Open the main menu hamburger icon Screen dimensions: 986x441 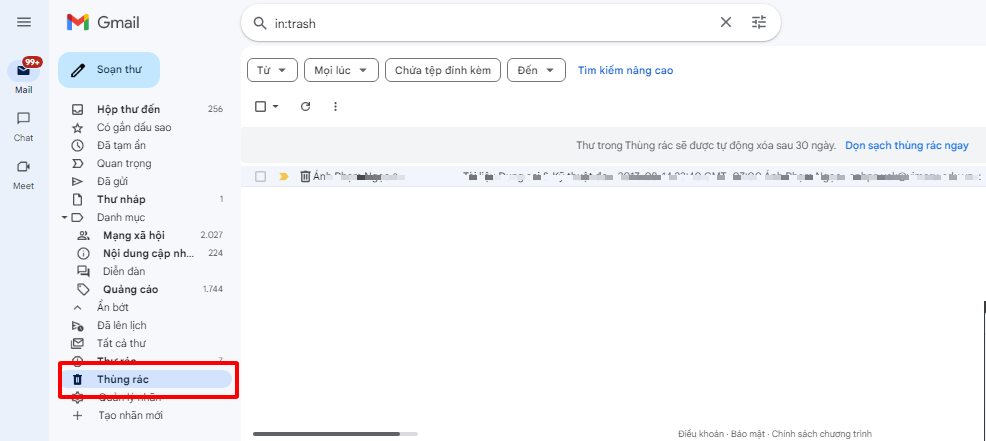point(24,22)
